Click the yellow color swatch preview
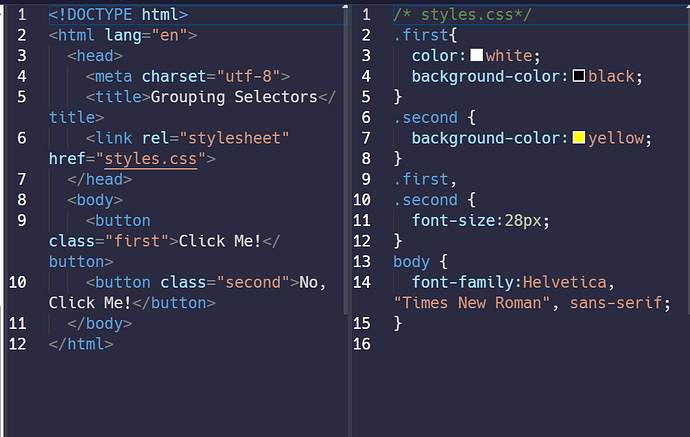The width and height of the screenshot is (690, 437). click(x=578, y=138)
